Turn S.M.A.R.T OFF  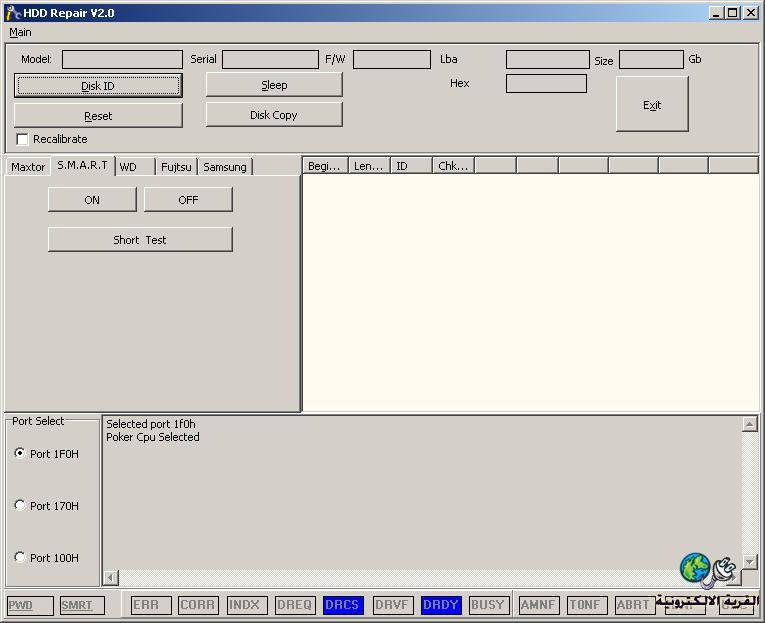(x=188, y=200)
